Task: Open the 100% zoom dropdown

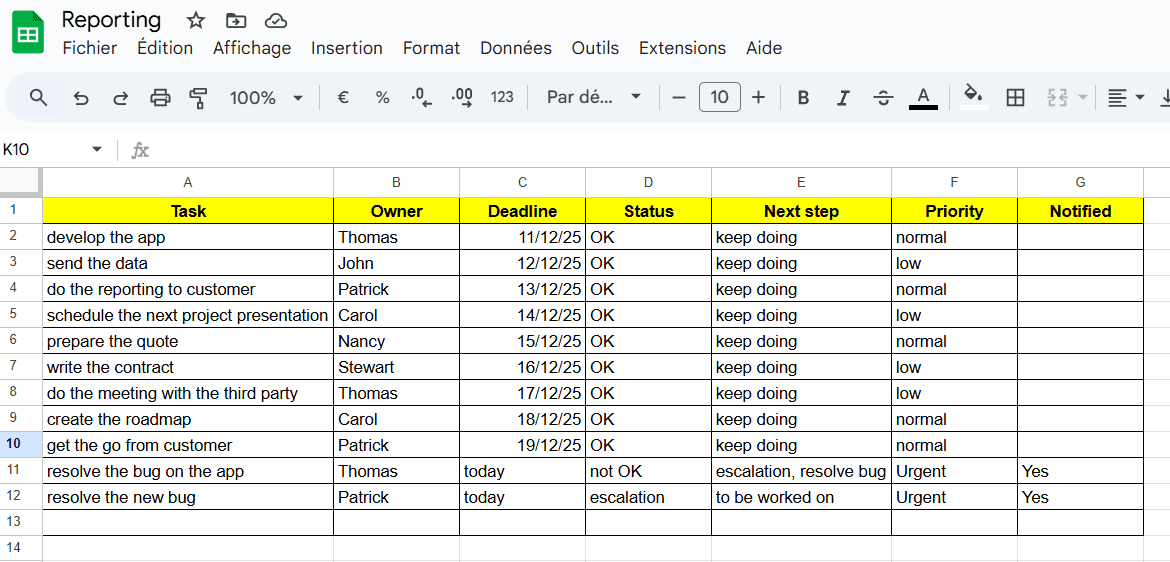Action: click(x=266, y=97)
